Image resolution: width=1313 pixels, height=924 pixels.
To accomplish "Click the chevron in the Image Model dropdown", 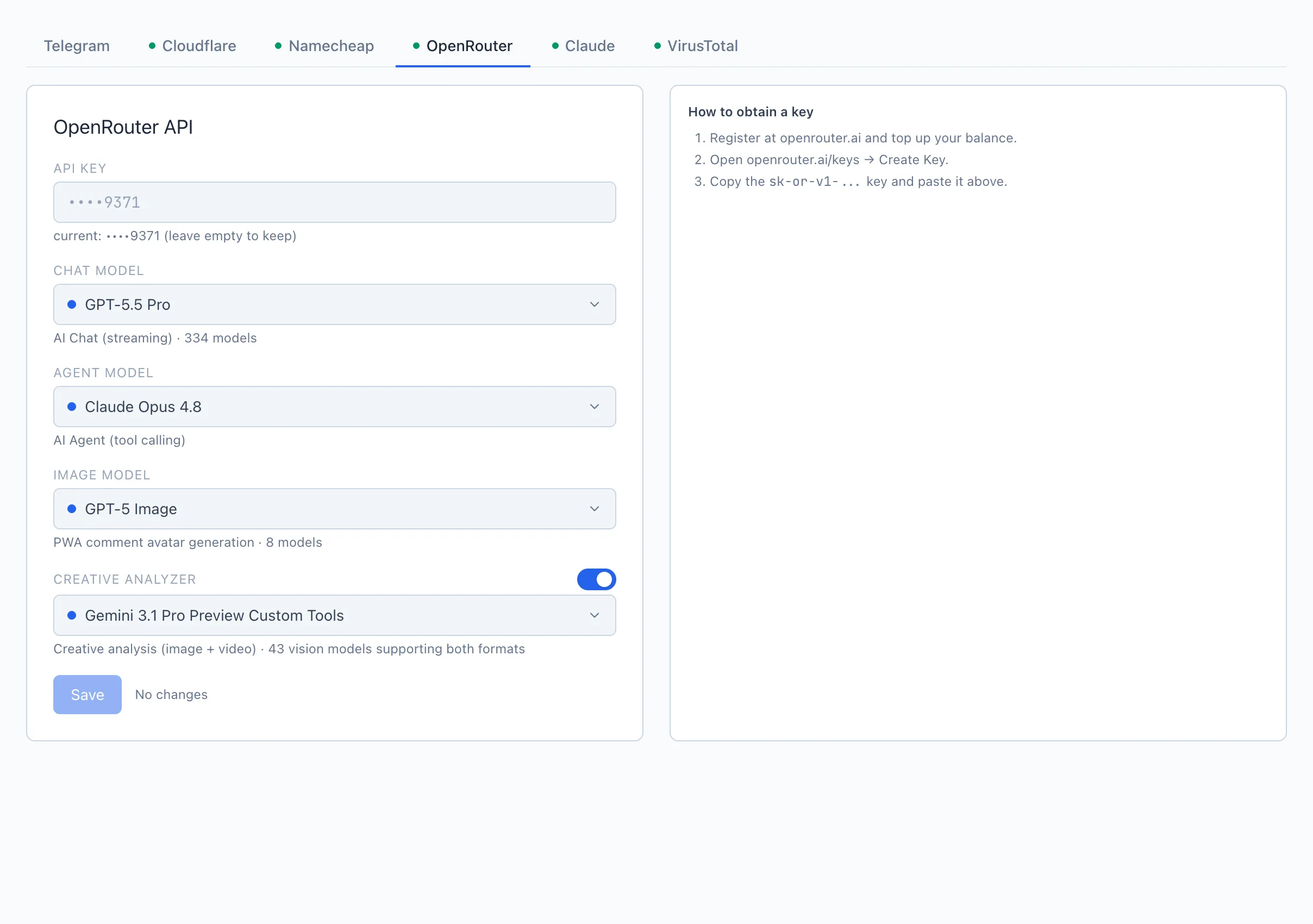I will [595, 509].
